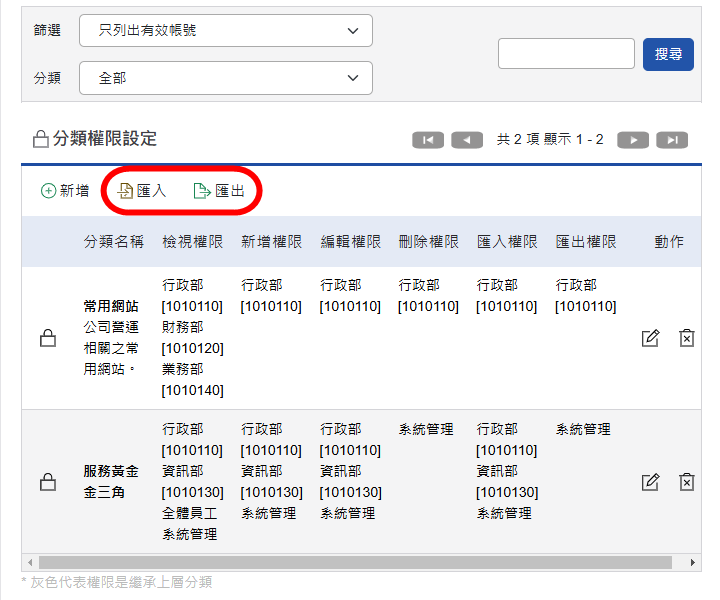Click the 刪除權限 column header
Viewport: 720px width, 600px height.
pos(429,241)
